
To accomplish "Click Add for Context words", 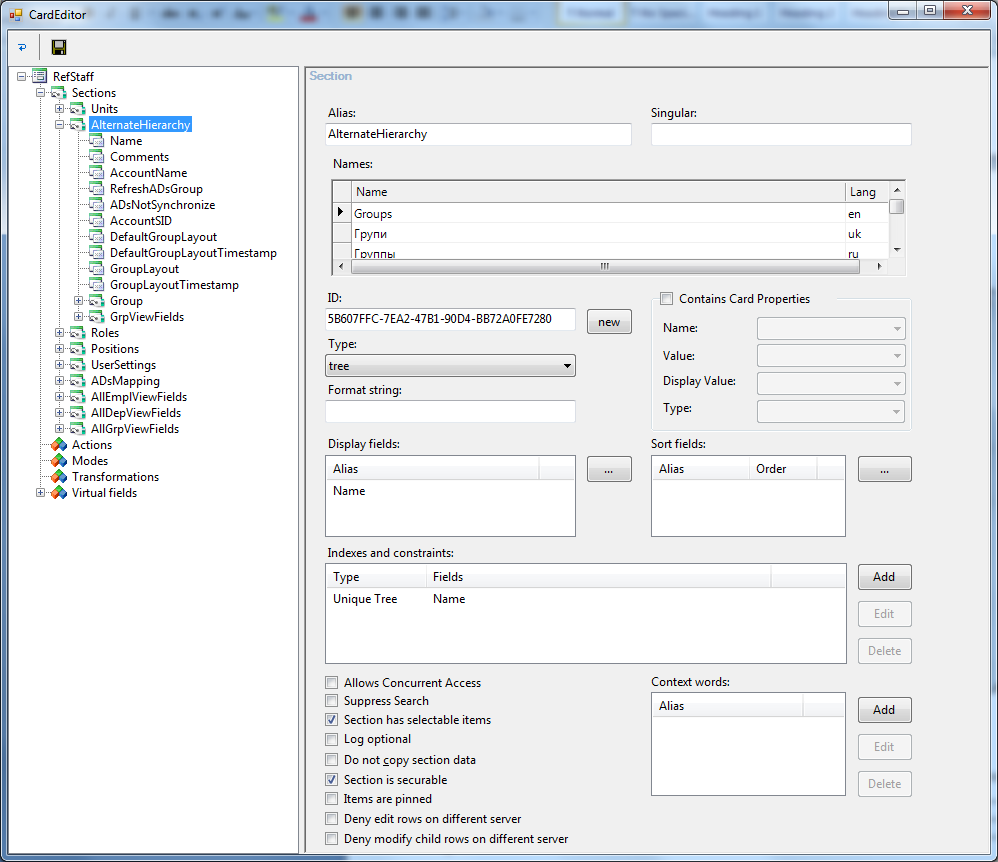I will 885,710.
